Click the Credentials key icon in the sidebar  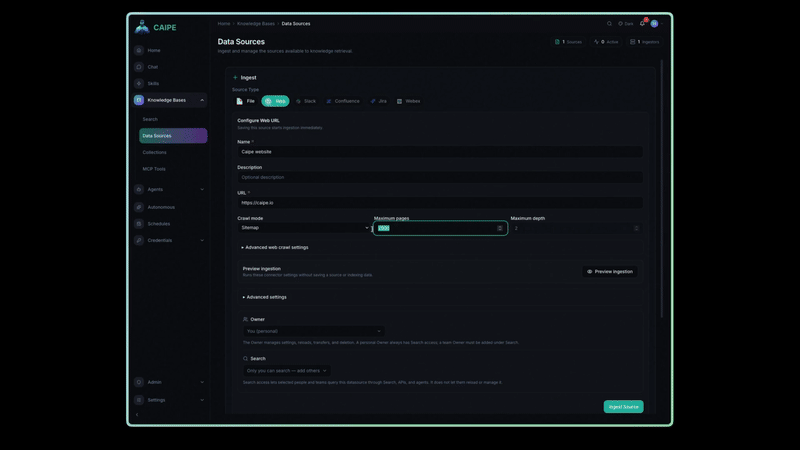pos(139,240)
